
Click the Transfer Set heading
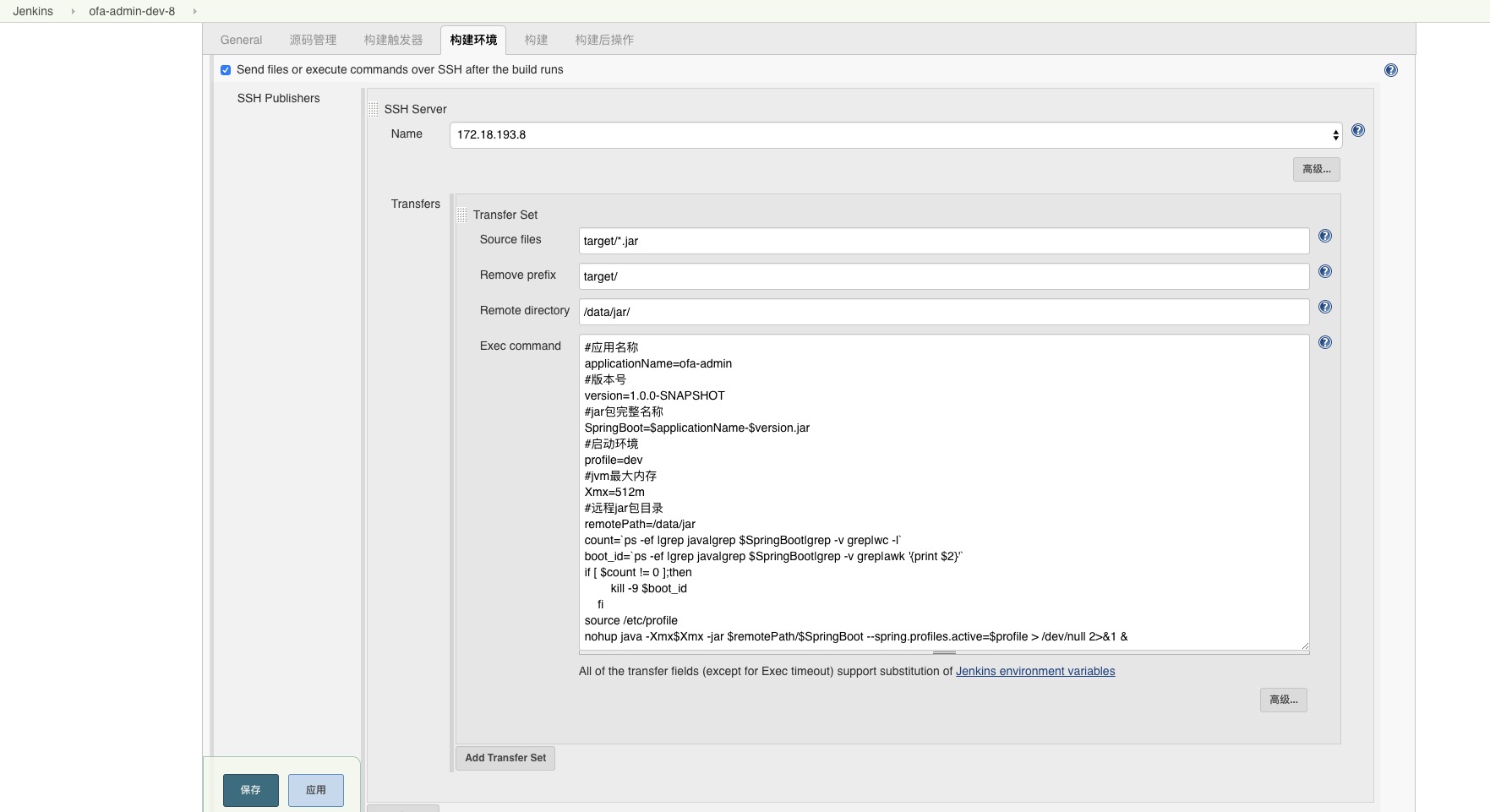pyautogui.click(x=505, y=215)
